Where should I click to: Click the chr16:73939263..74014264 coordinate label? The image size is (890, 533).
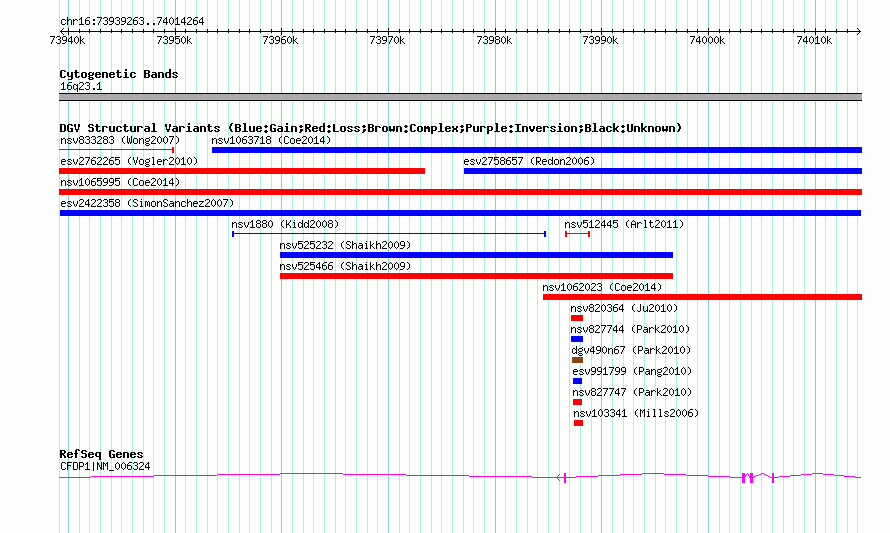[x=132, y=21]
